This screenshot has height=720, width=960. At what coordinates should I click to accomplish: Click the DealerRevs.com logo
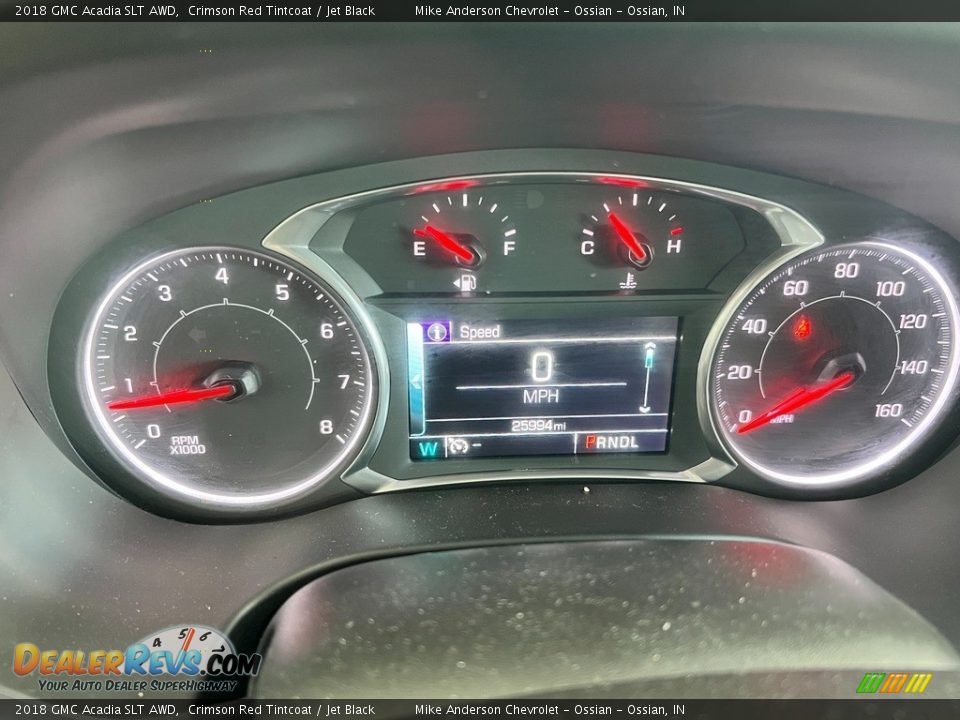(137, 660)
